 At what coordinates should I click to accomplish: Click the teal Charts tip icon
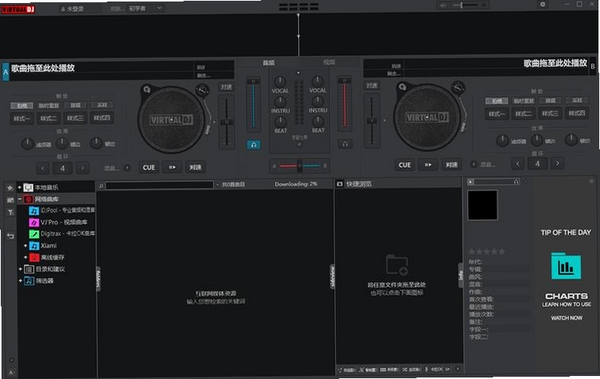[566, 266]
